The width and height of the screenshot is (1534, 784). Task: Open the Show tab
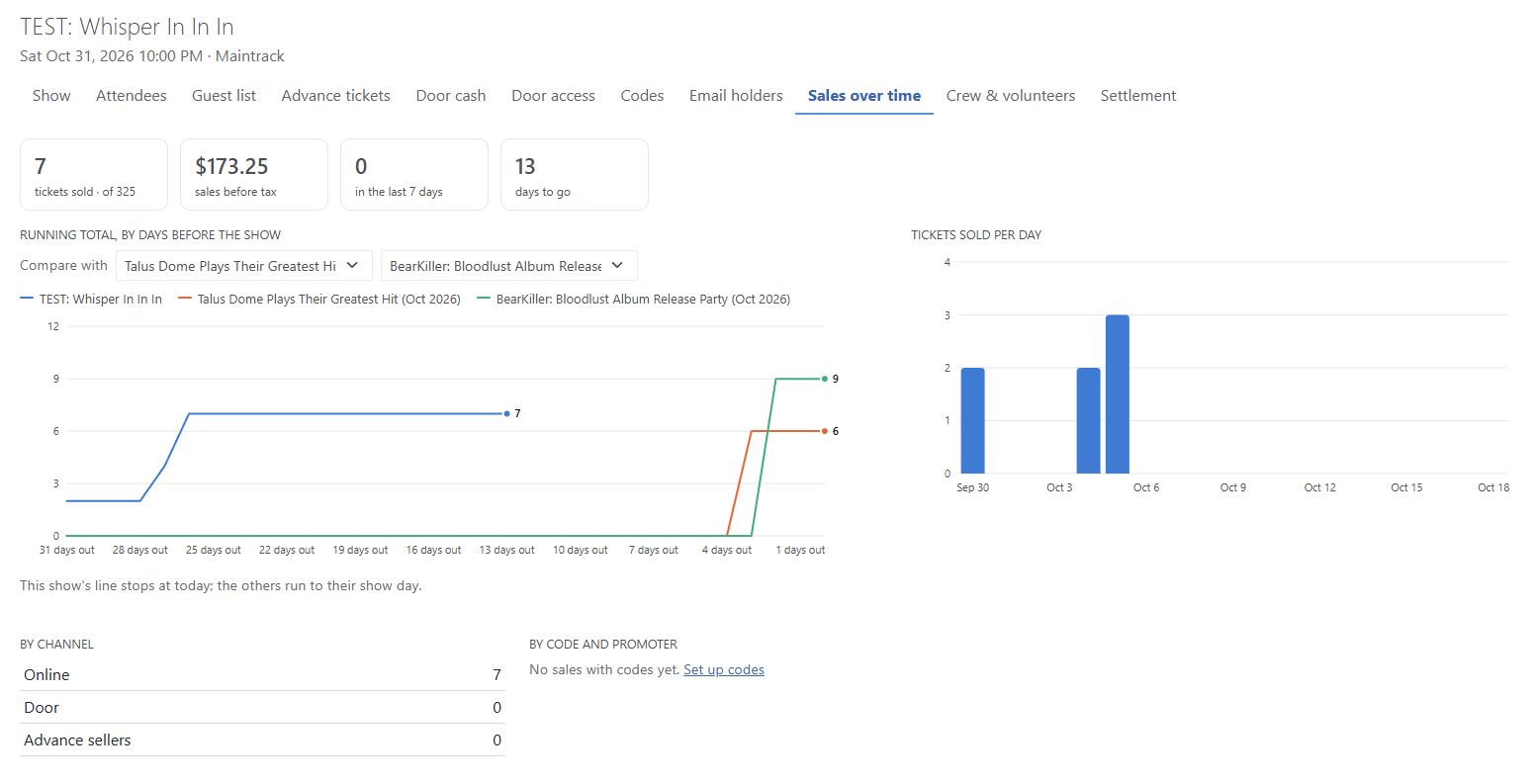[51, 96]
